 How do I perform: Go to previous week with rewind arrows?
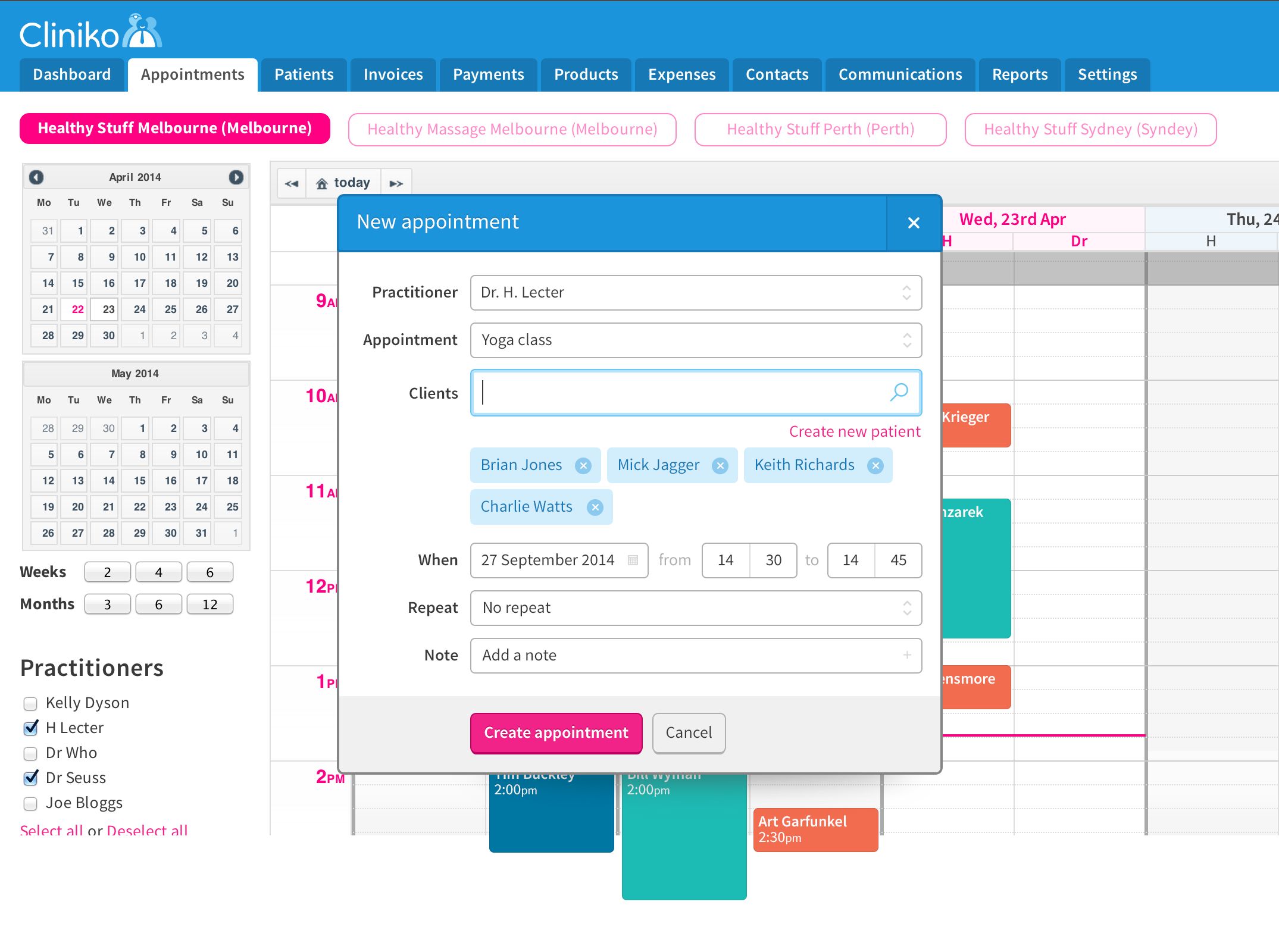click(292, 183)
